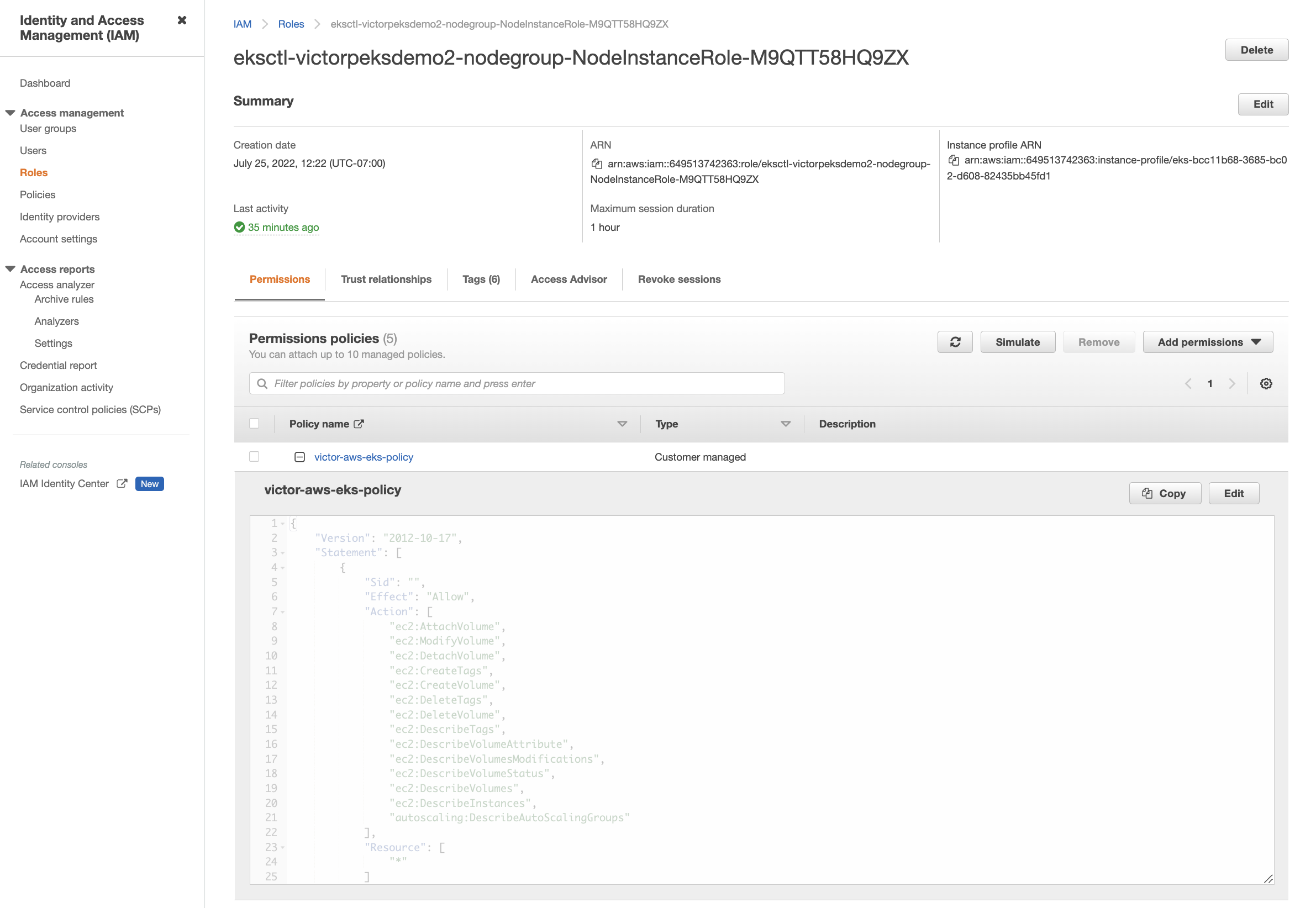Close the IAM navigation sidebar
1316x908 pixels.
(x=182, y=20)
